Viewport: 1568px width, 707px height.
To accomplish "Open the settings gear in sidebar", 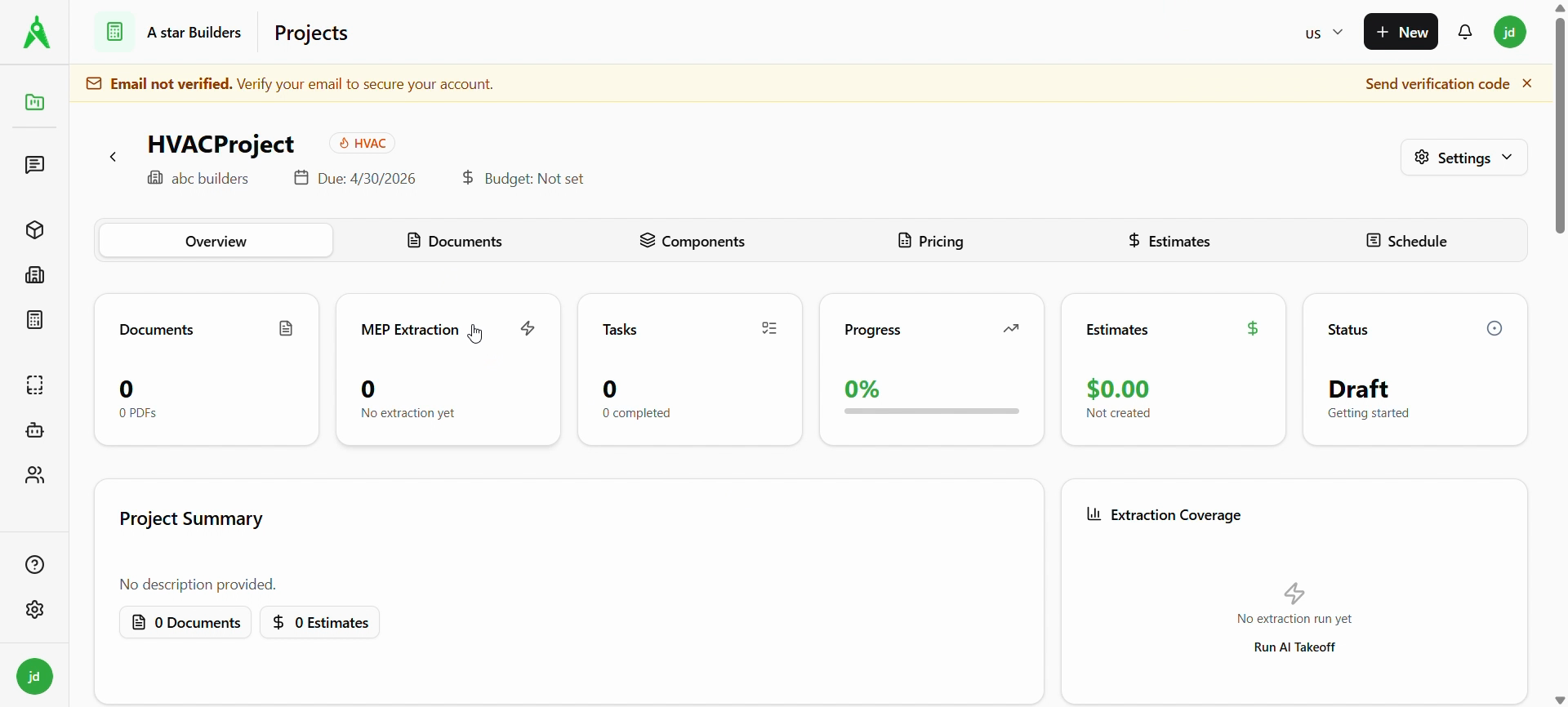I will 34,610.
